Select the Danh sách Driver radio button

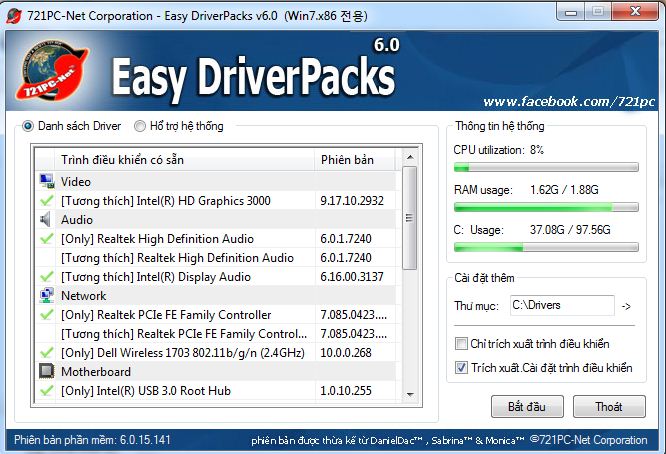[28, 126]
